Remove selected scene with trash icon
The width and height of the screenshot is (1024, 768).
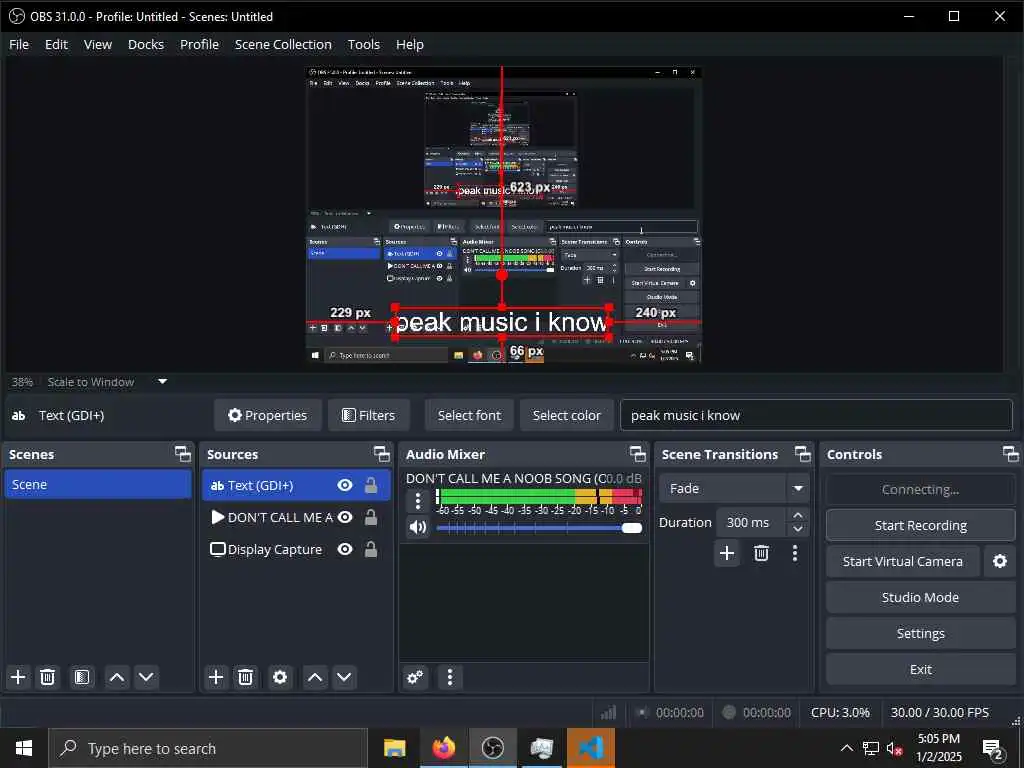pos(48,677)
